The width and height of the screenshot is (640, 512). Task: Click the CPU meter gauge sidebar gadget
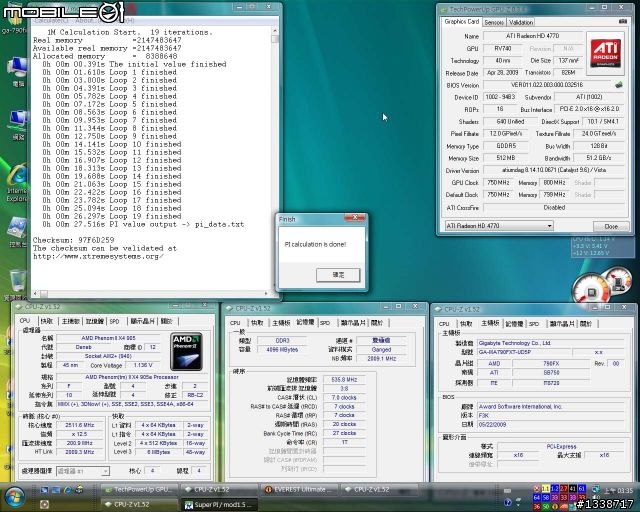pos(591,289)
